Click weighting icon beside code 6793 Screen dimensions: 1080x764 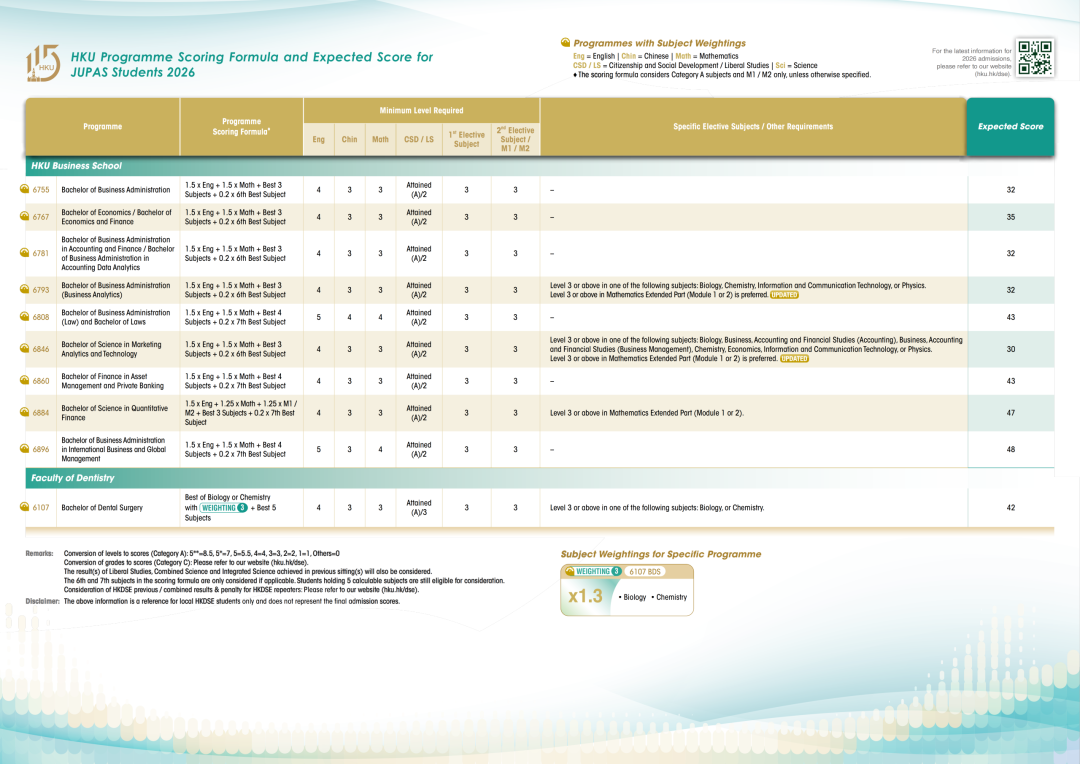(x=25, y=289)
